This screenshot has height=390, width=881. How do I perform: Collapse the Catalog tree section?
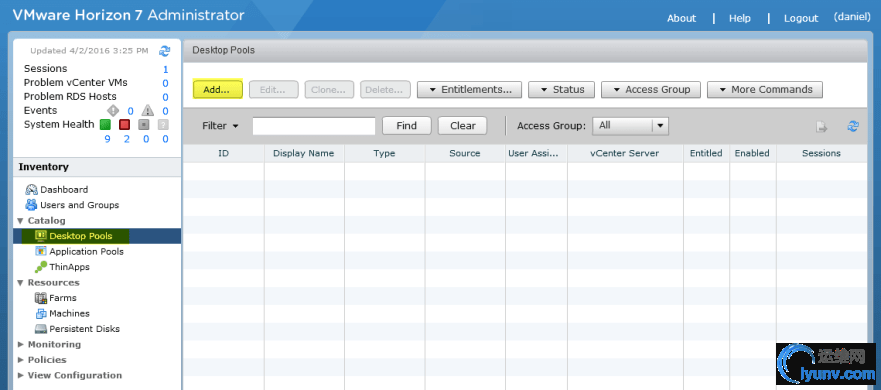tap(20, 221)
